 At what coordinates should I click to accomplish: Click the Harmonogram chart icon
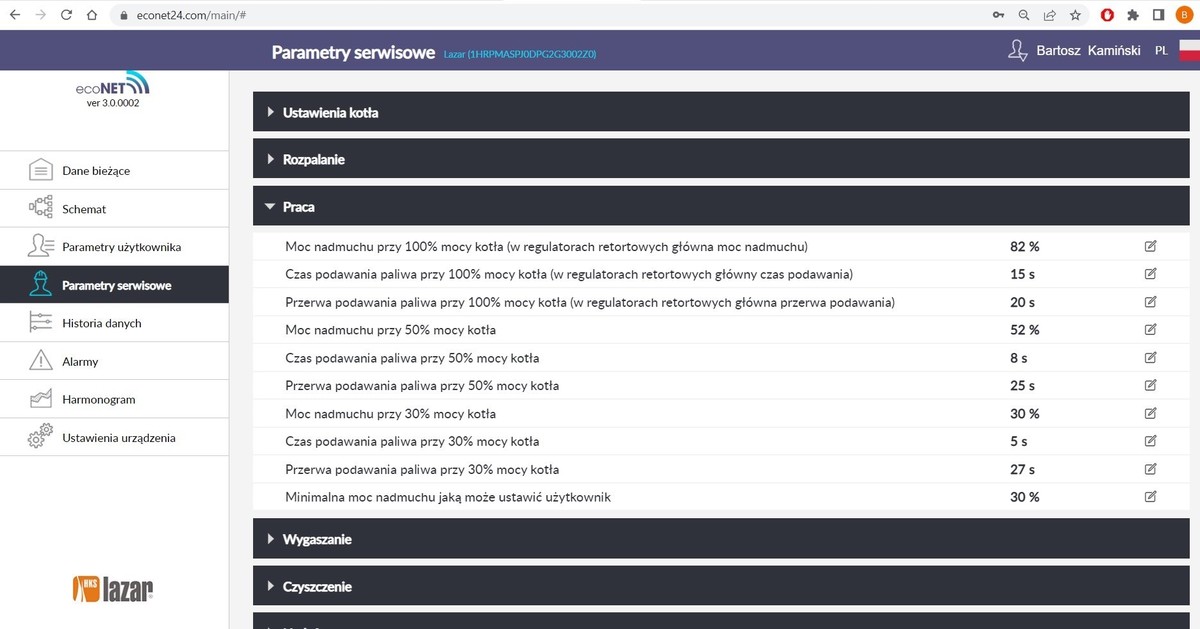tap(40, 399)
